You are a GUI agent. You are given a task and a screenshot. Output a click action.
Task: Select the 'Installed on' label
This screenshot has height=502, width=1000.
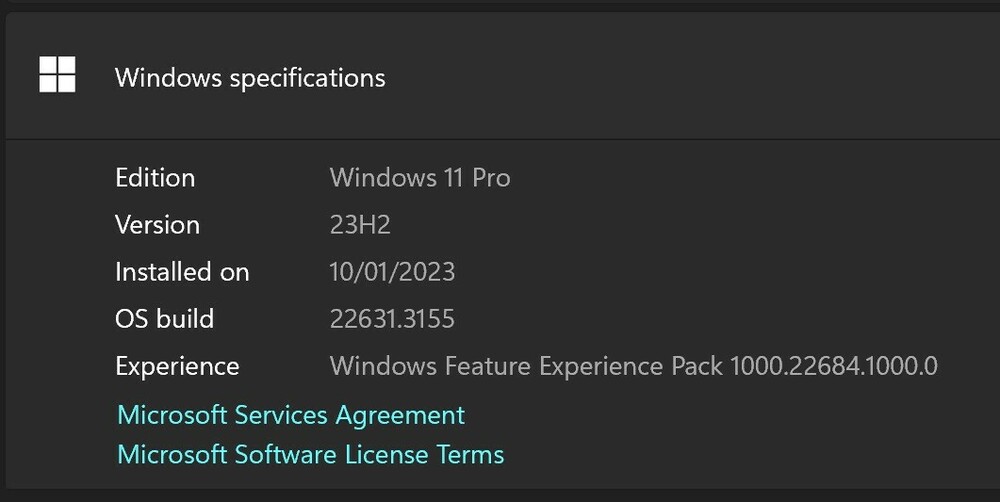point(182,272)
